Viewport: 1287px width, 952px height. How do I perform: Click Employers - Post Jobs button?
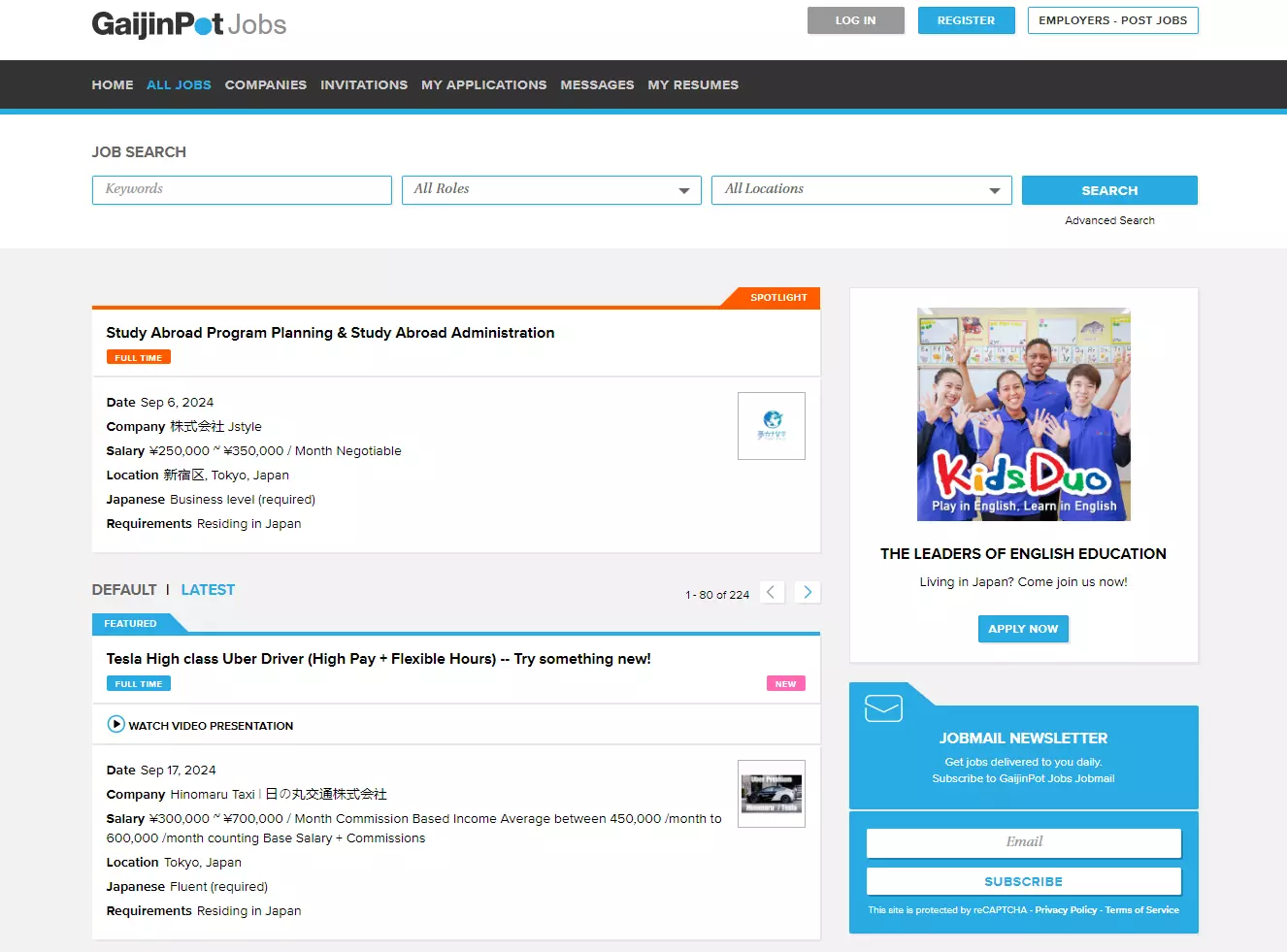click(x=1113, y=20)
